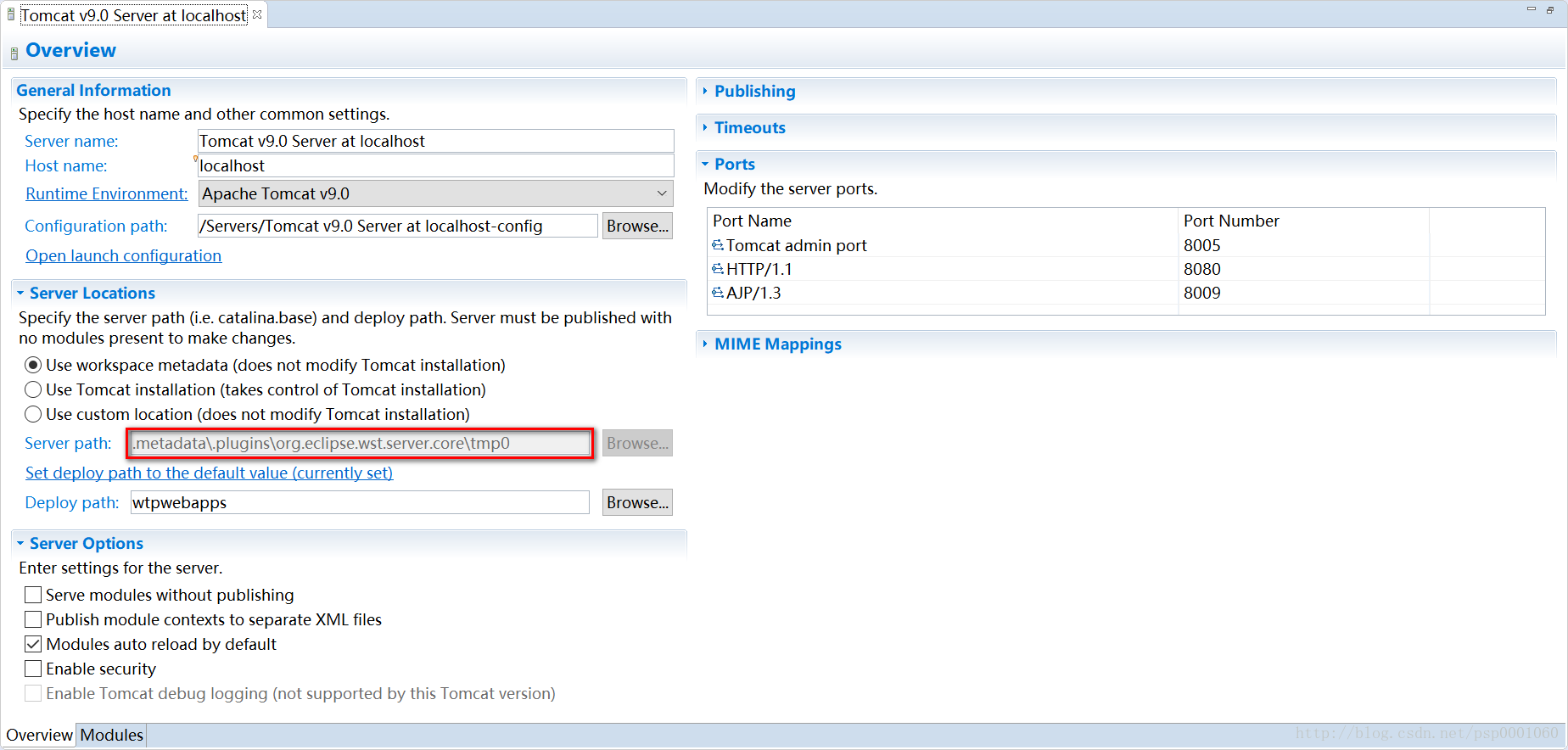Click the Deploy path input field
Screen dimensions: 1568x750
[360, 502]
